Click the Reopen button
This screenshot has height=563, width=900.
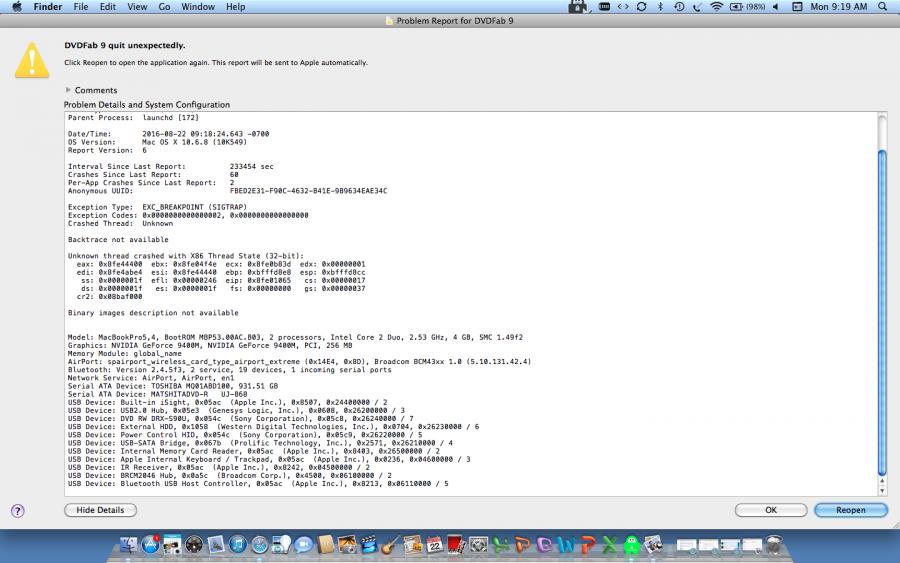[x=851, y=510]
